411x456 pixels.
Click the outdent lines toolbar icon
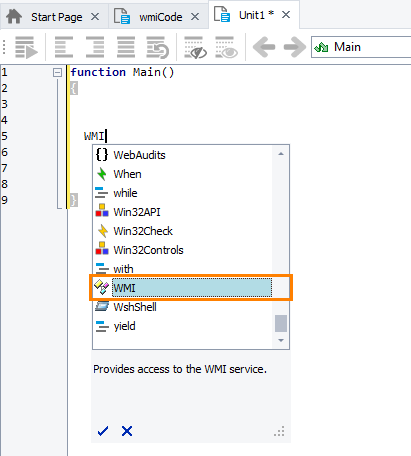click(x=64, y=47)
